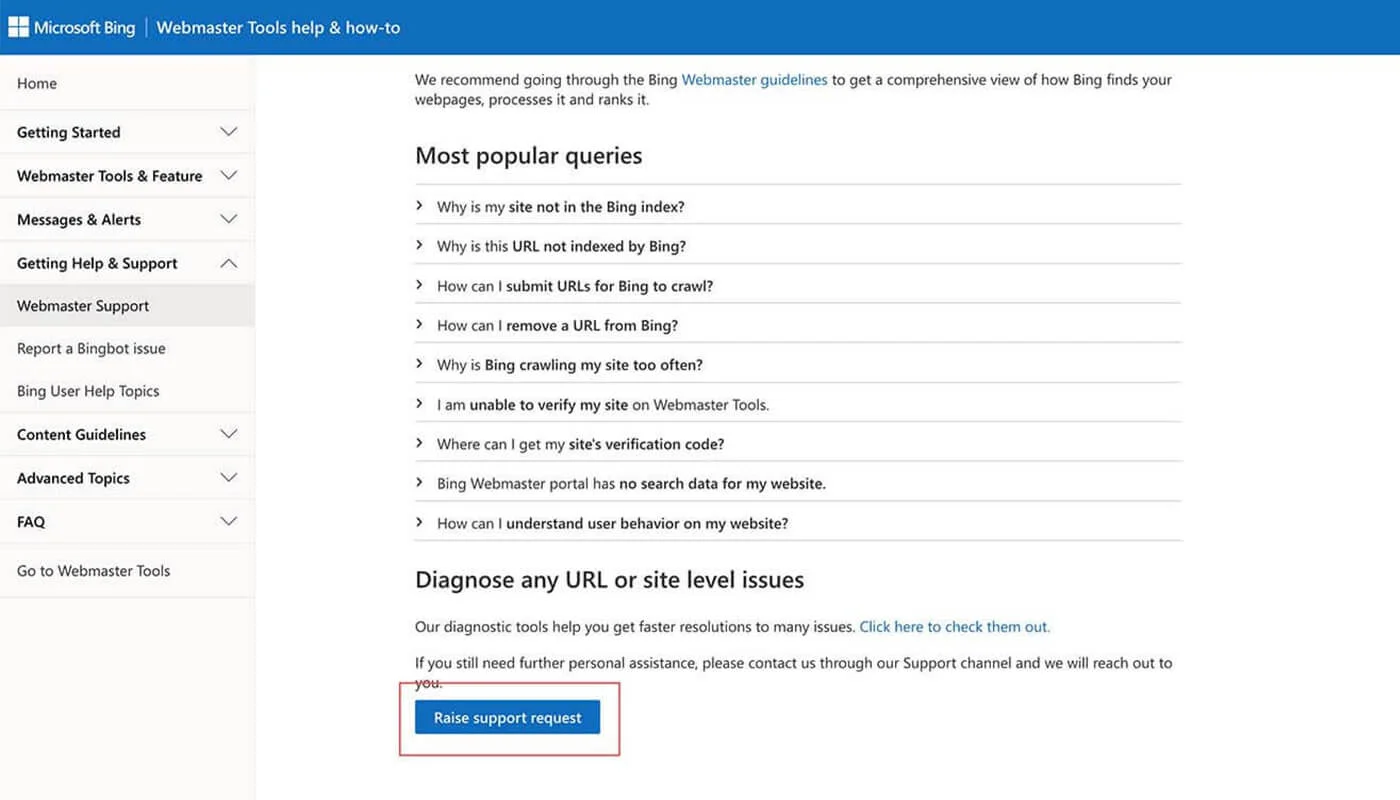This screenshot has height=800, width=1400.
Task: Expand Webmaster Tools & Feature chevron
Action: (228, 176)
